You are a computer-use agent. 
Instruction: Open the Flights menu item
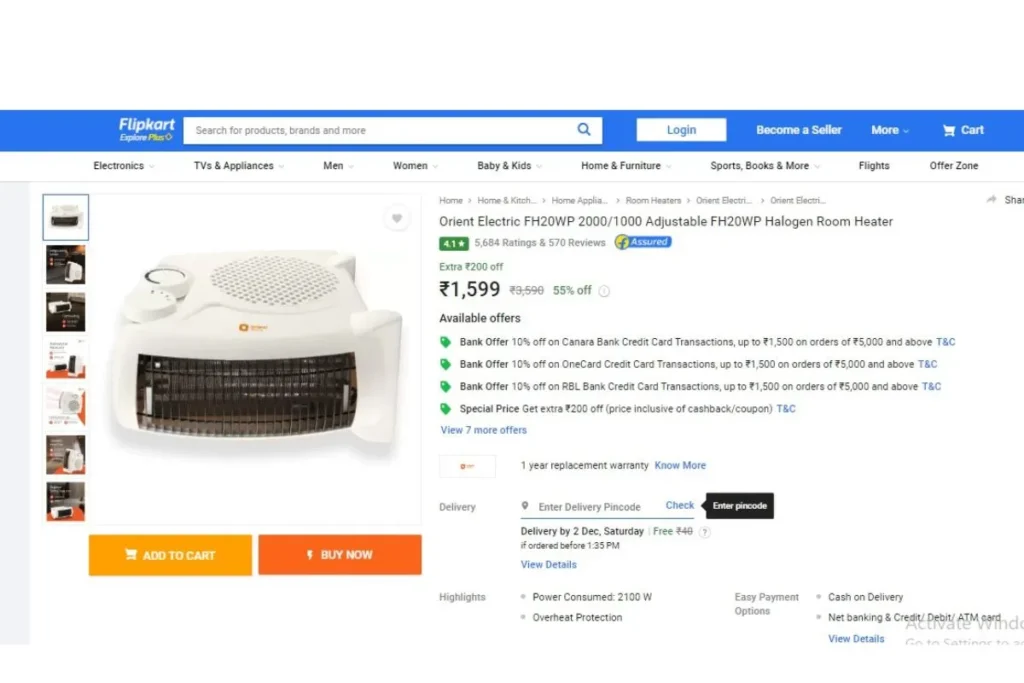(x=874, y=166)
